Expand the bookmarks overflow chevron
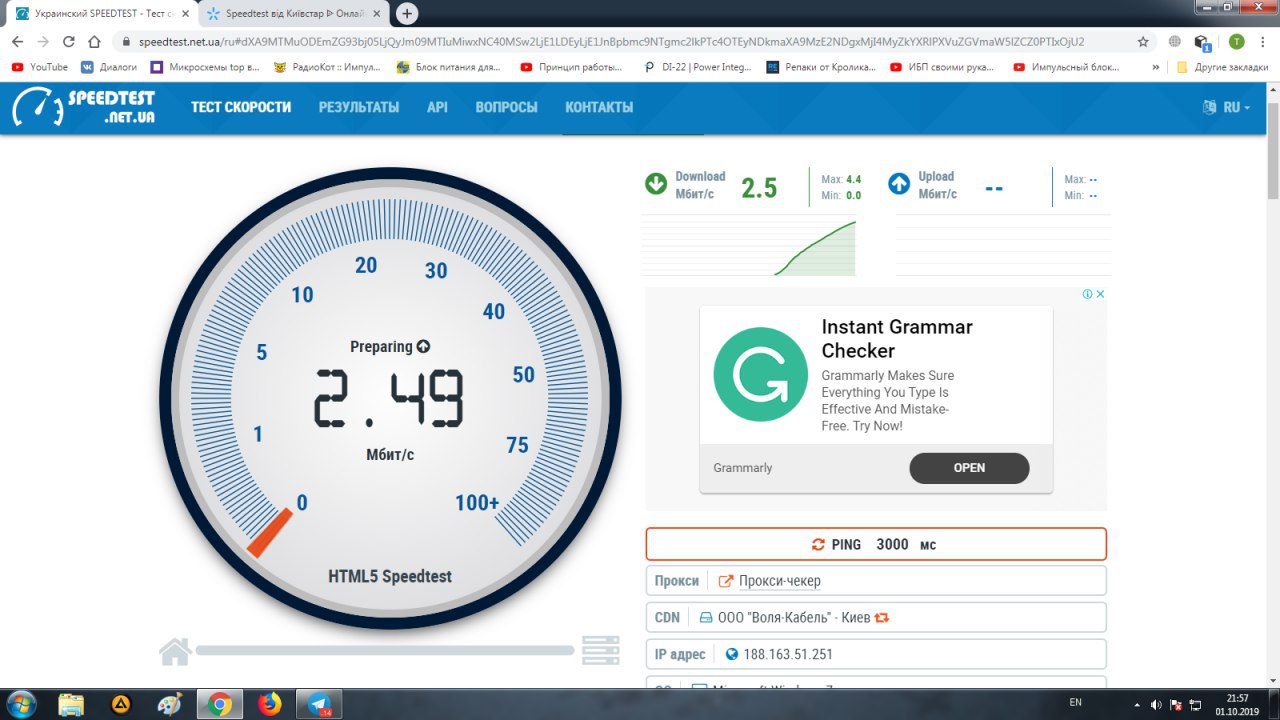 1156,67
